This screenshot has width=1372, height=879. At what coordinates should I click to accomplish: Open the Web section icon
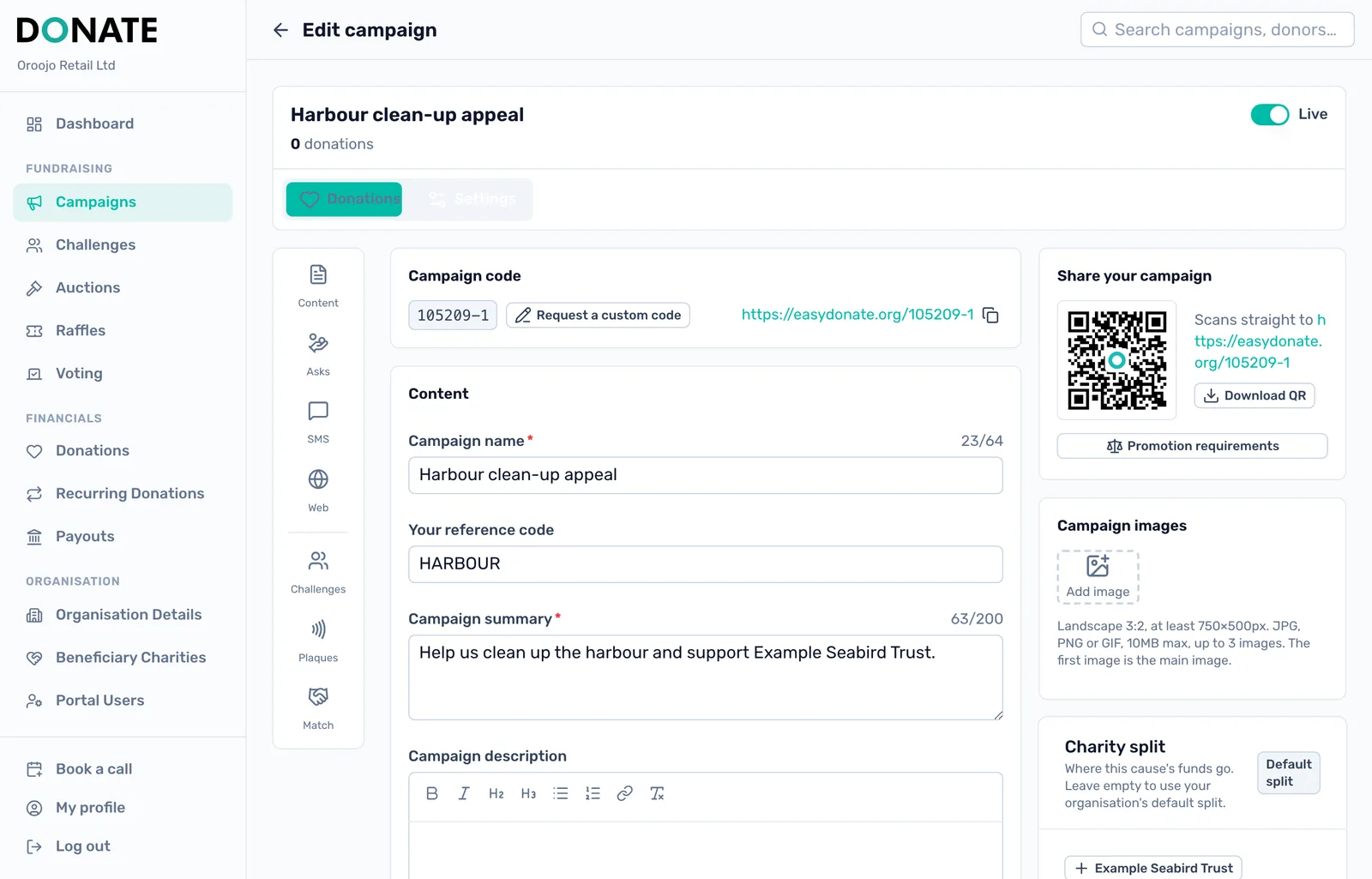pos(318,491)
